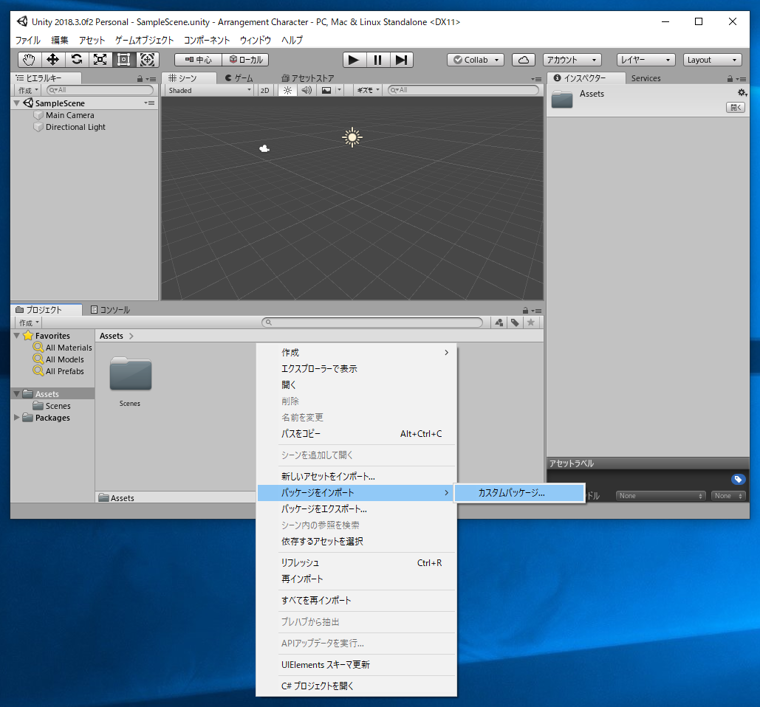Open the Gizmos dropdown
Image resolution: width=760 pixels, height=707 pixels.
(368, 90)
